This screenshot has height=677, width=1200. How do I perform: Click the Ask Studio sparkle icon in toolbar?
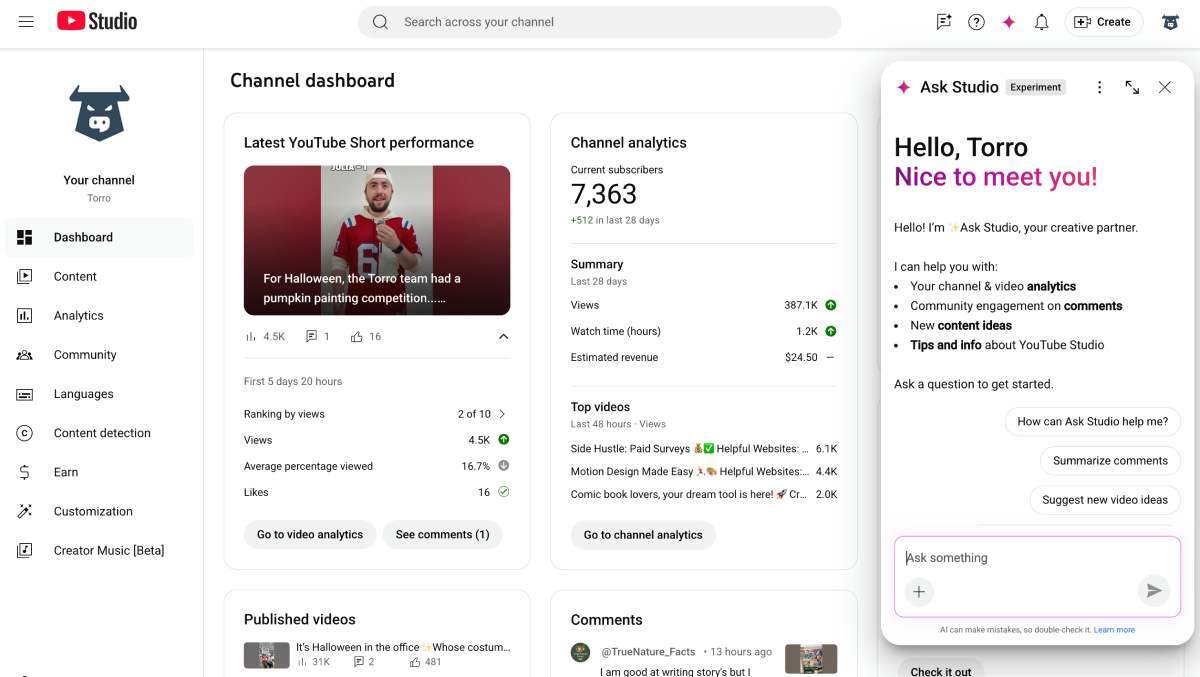(x=1009, y=21)
